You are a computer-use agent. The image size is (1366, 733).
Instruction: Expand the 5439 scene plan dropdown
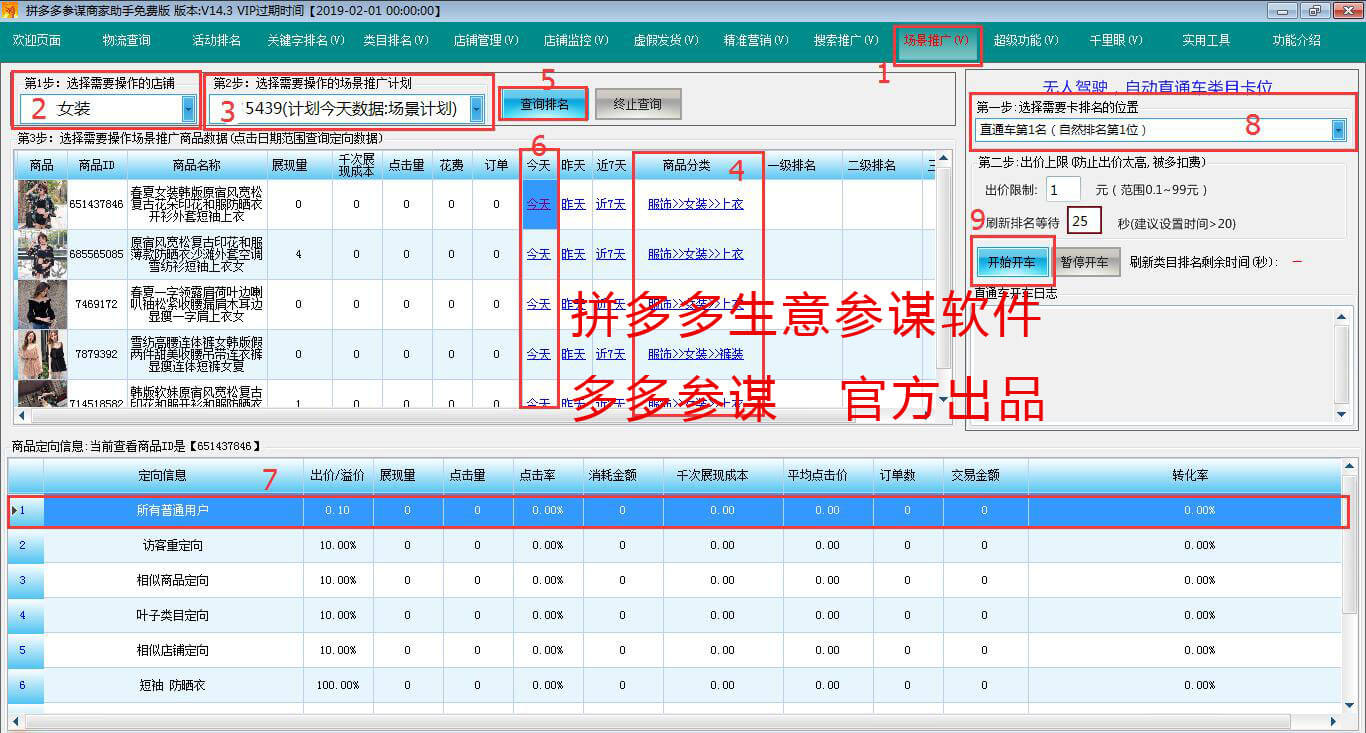(x=477, y=108)
